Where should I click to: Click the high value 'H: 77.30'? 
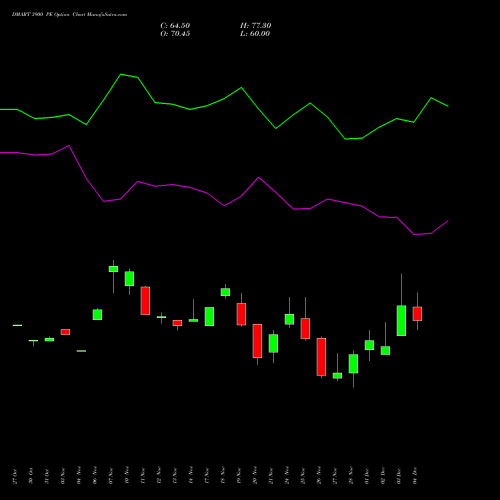click(x=255, y=26)
